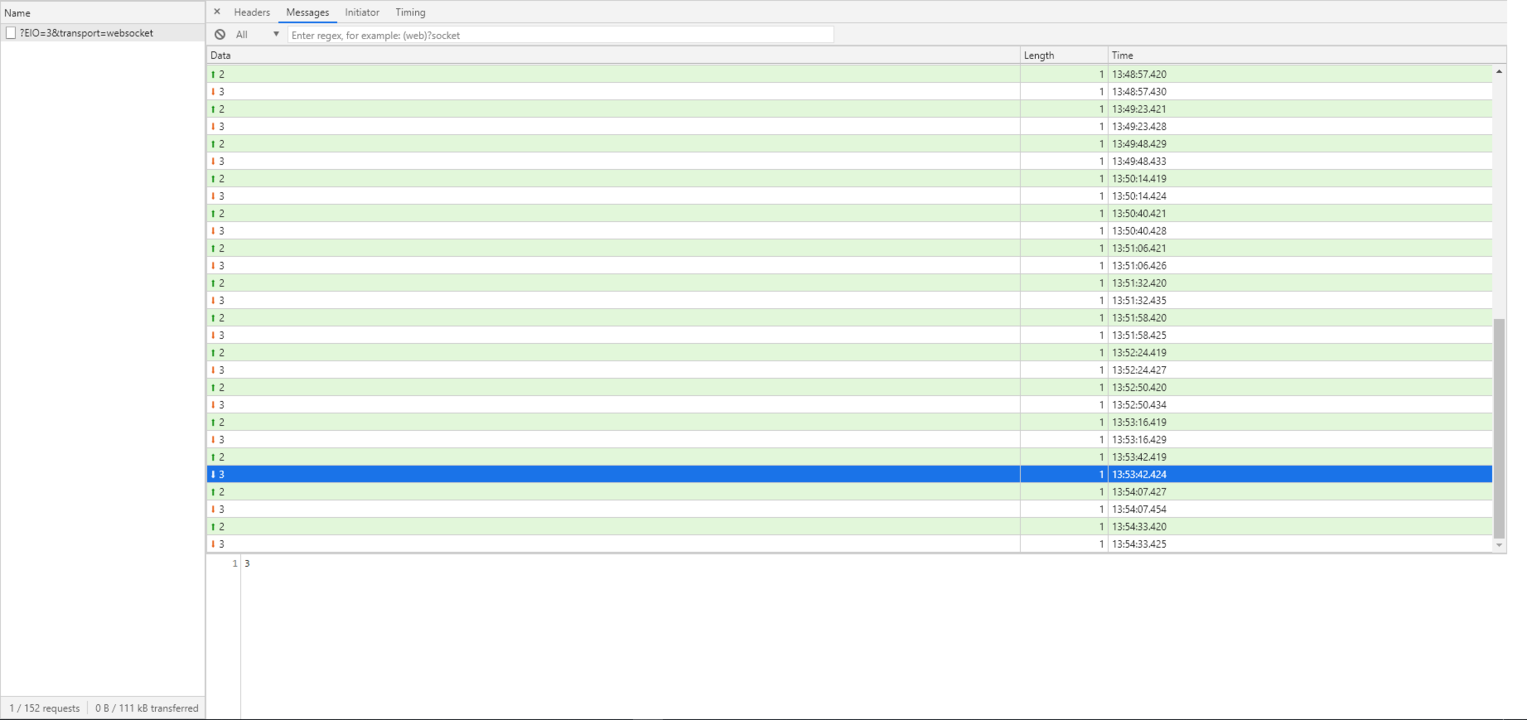Click scrollbar up arrow in messages list

tap(1499, 72)
